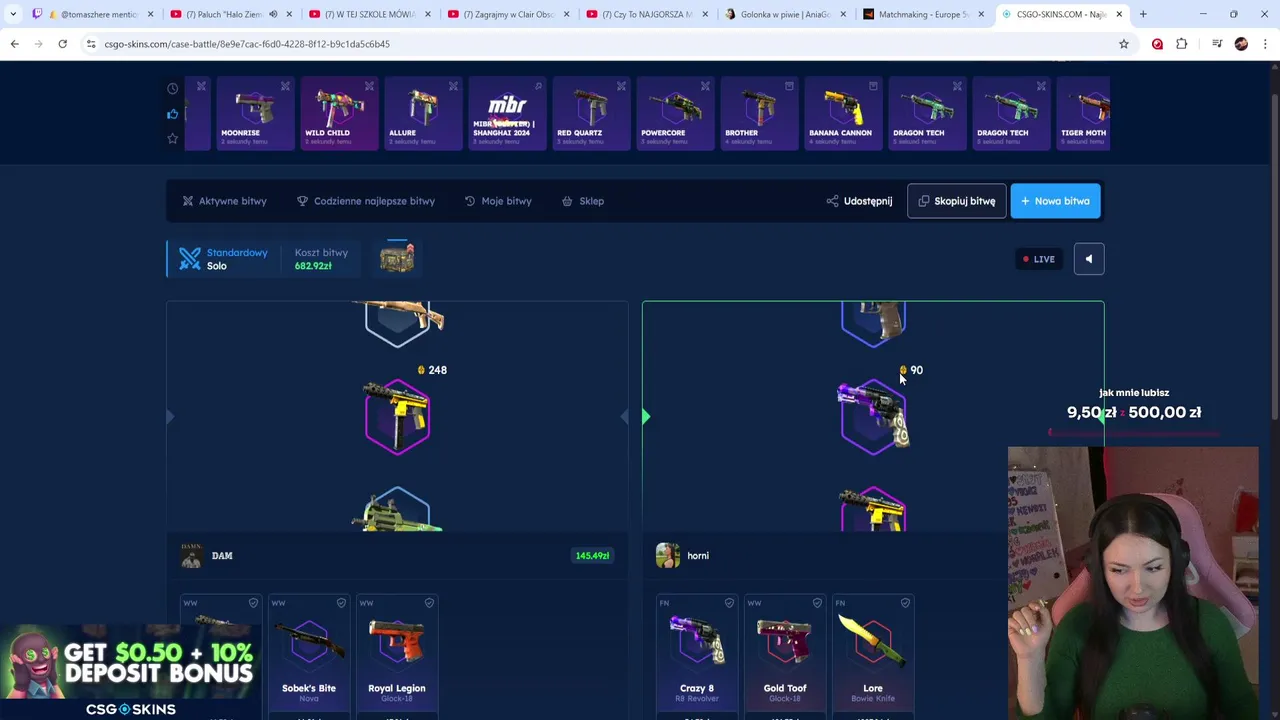This screenshot has width=1280, height=720.
Task: Open the red extension icon in toolbar
Action: [1157, 44]
